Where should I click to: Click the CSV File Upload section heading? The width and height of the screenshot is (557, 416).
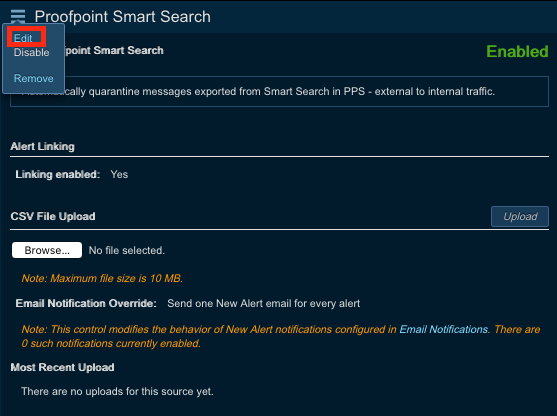tap(53, 216)
